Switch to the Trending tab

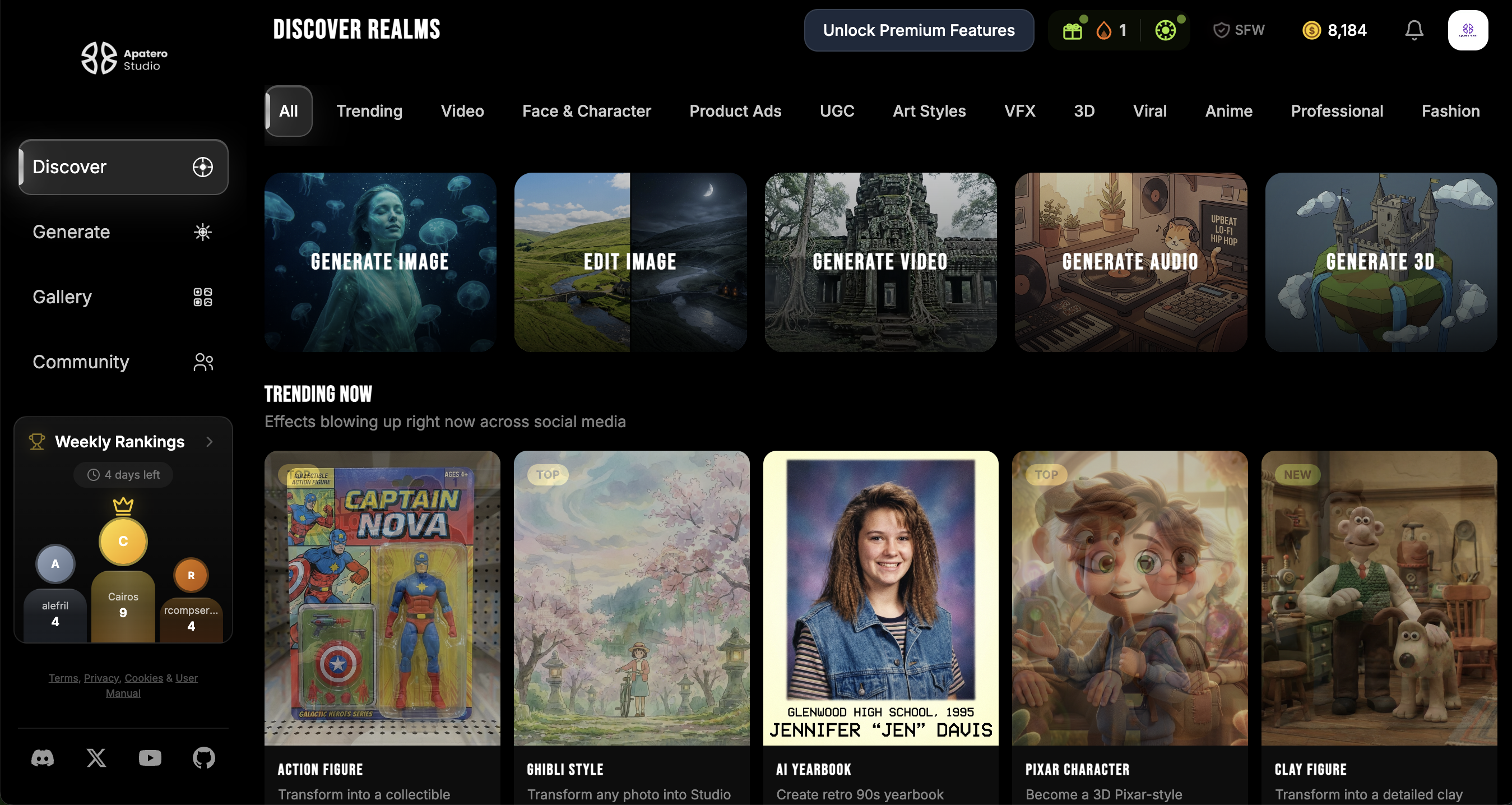(x=369, y=111)
